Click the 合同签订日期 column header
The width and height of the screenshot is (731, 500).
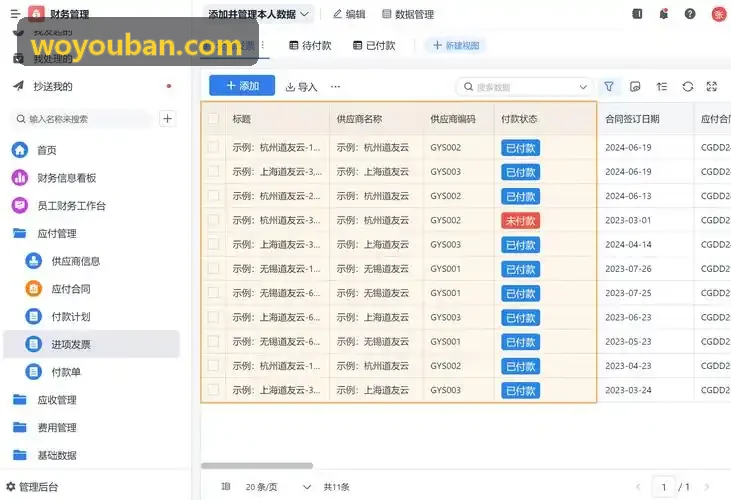(x=632, y=119)
